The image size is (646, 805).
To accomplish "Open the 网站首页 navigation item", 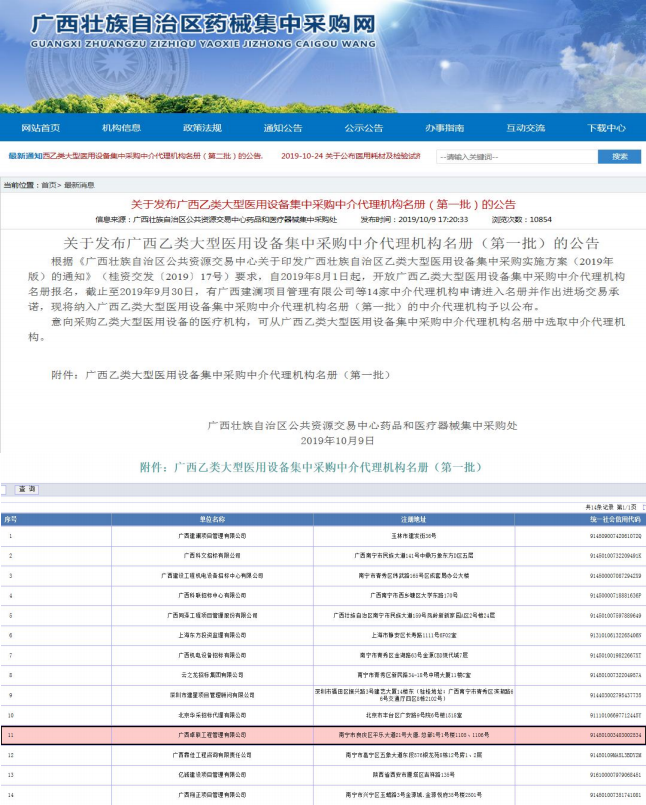I will pos(41,128).
